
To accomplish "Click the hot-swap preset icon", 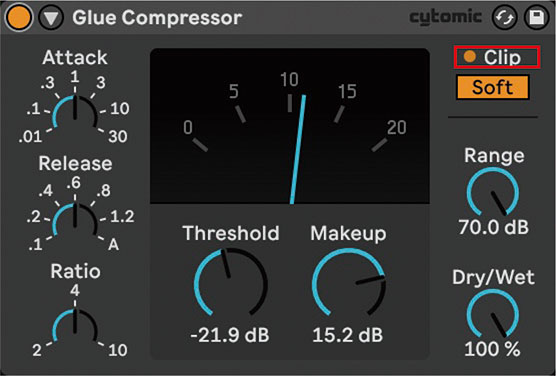I will tap(505, 17).
